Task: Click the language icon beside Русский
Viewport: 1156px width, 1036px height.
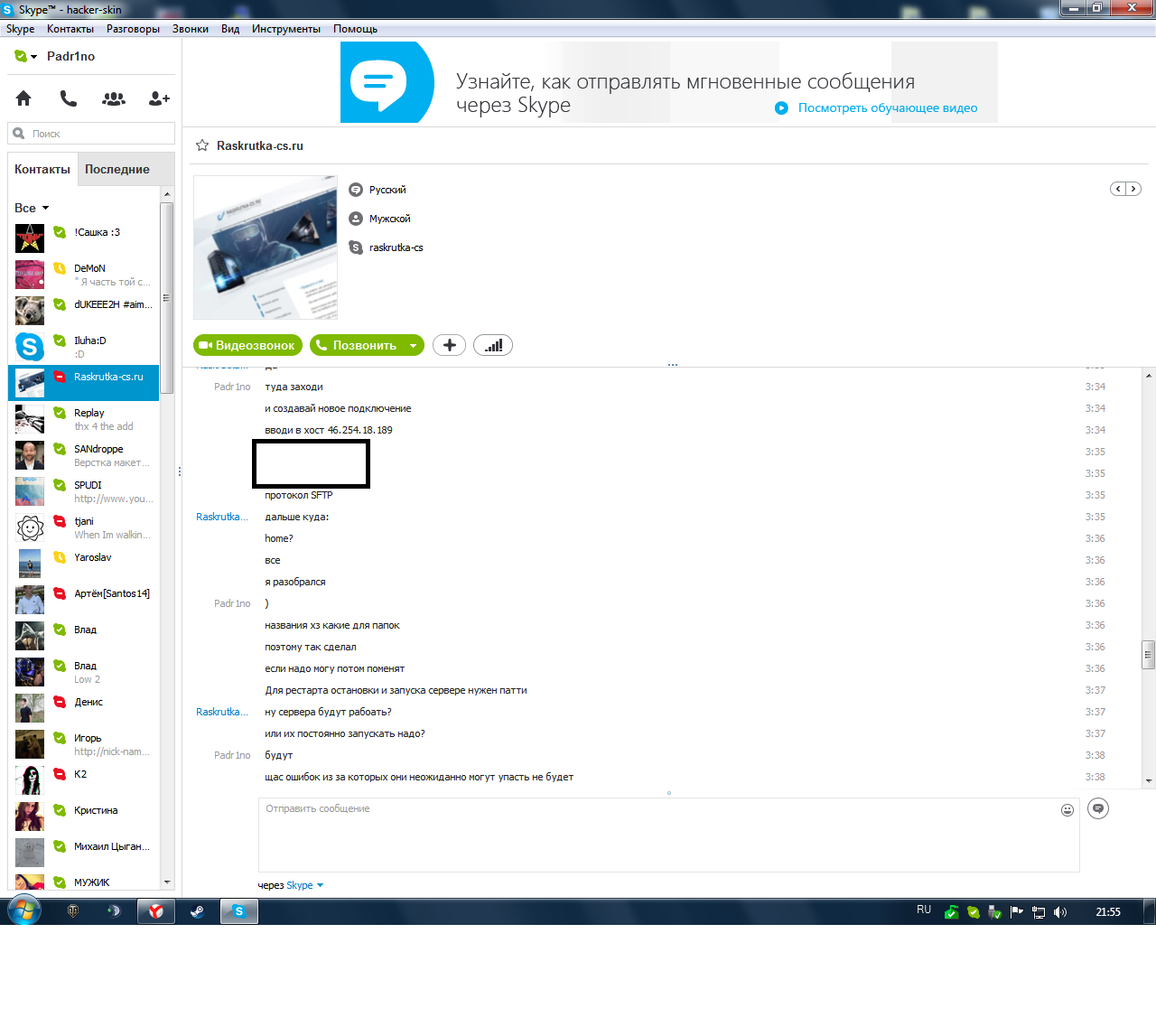Action: click(356, 190)
